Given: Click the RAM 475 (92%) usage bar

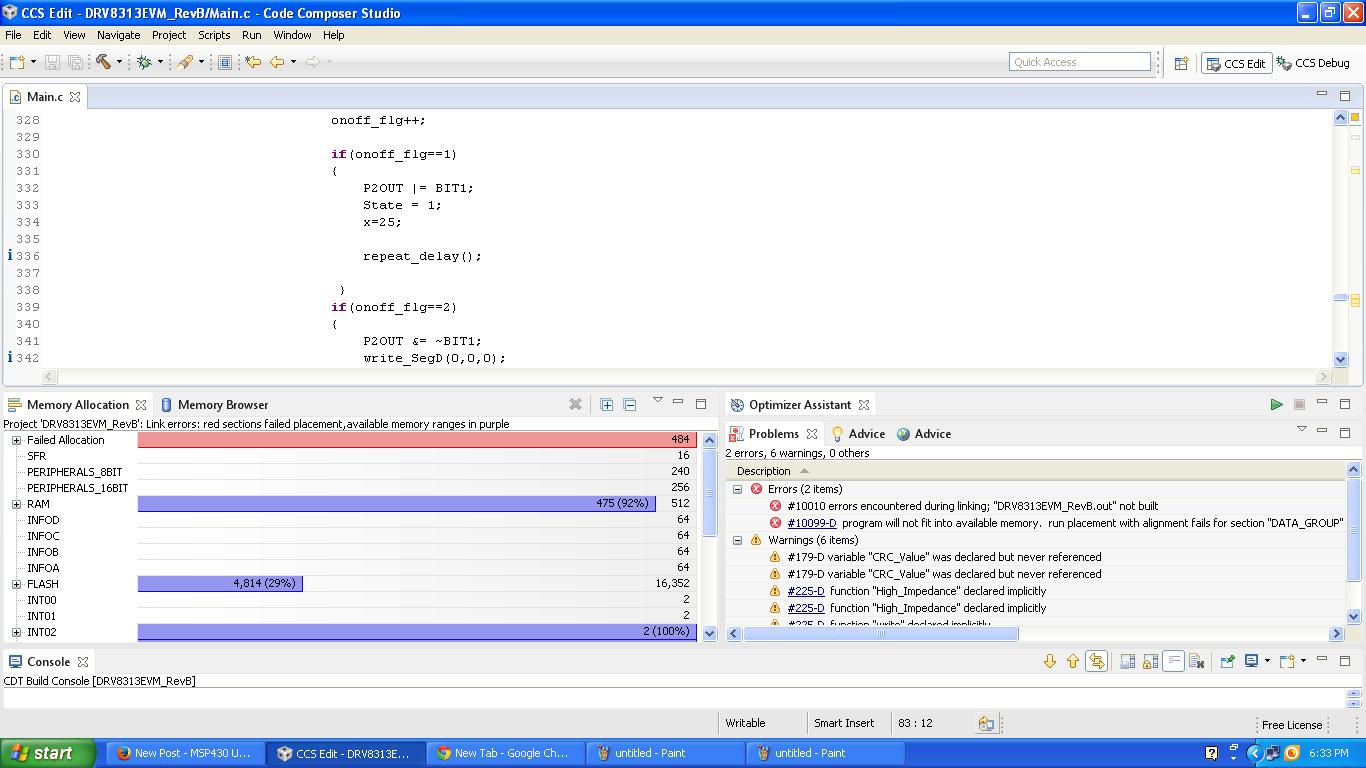Looking at the screenshot, I should 397,504.
